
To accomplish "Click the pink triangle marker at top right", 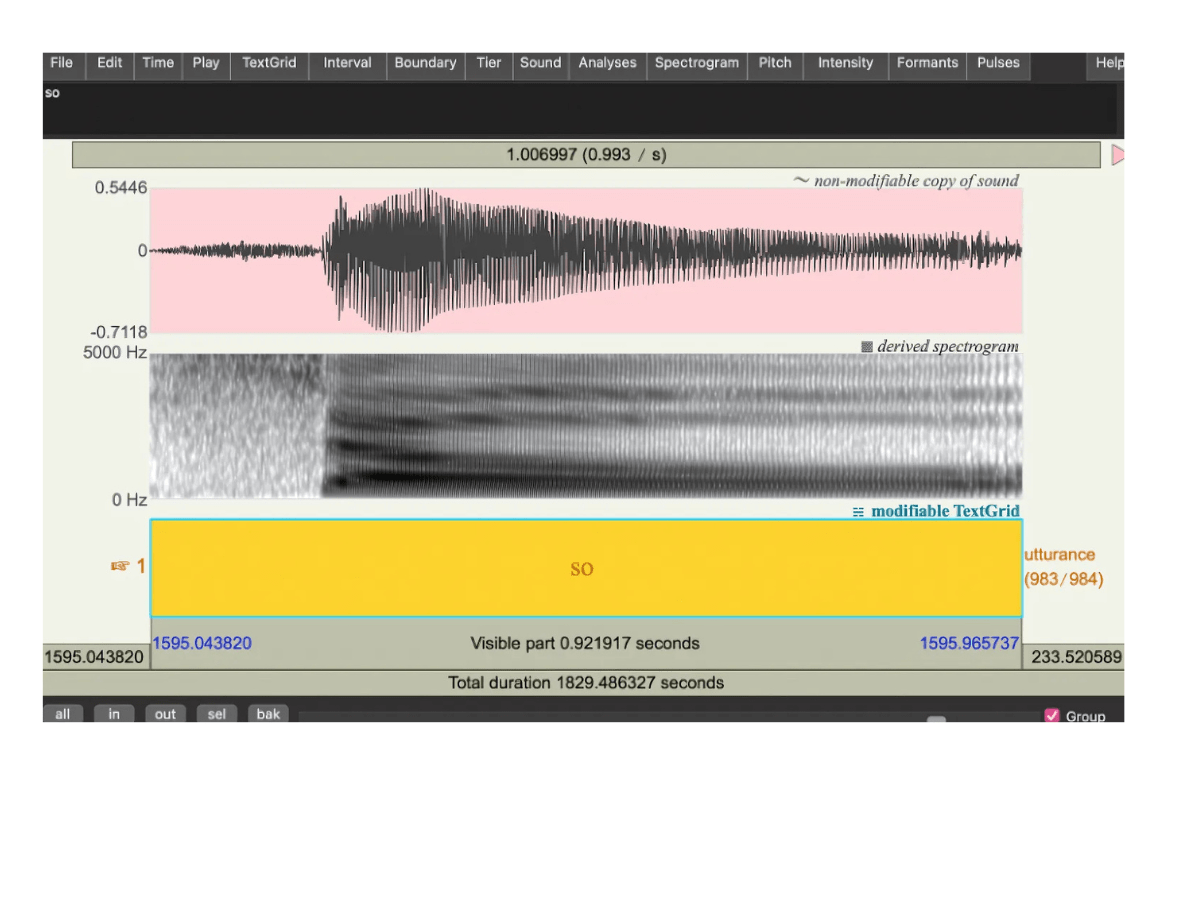I will point(1117,155).
